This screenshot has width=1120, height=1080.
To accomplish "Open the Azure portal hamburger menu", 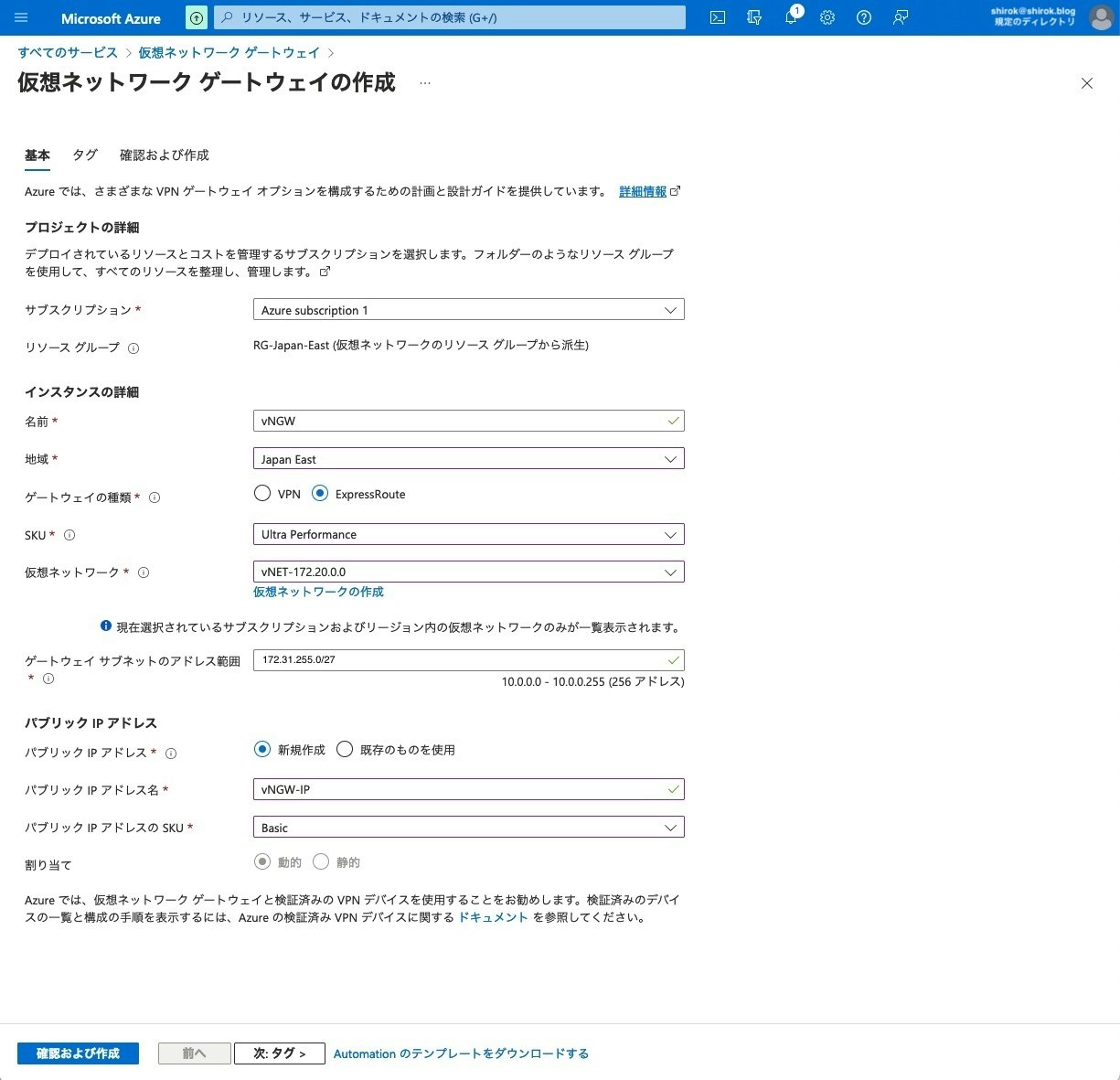I will tap(22, 17).
